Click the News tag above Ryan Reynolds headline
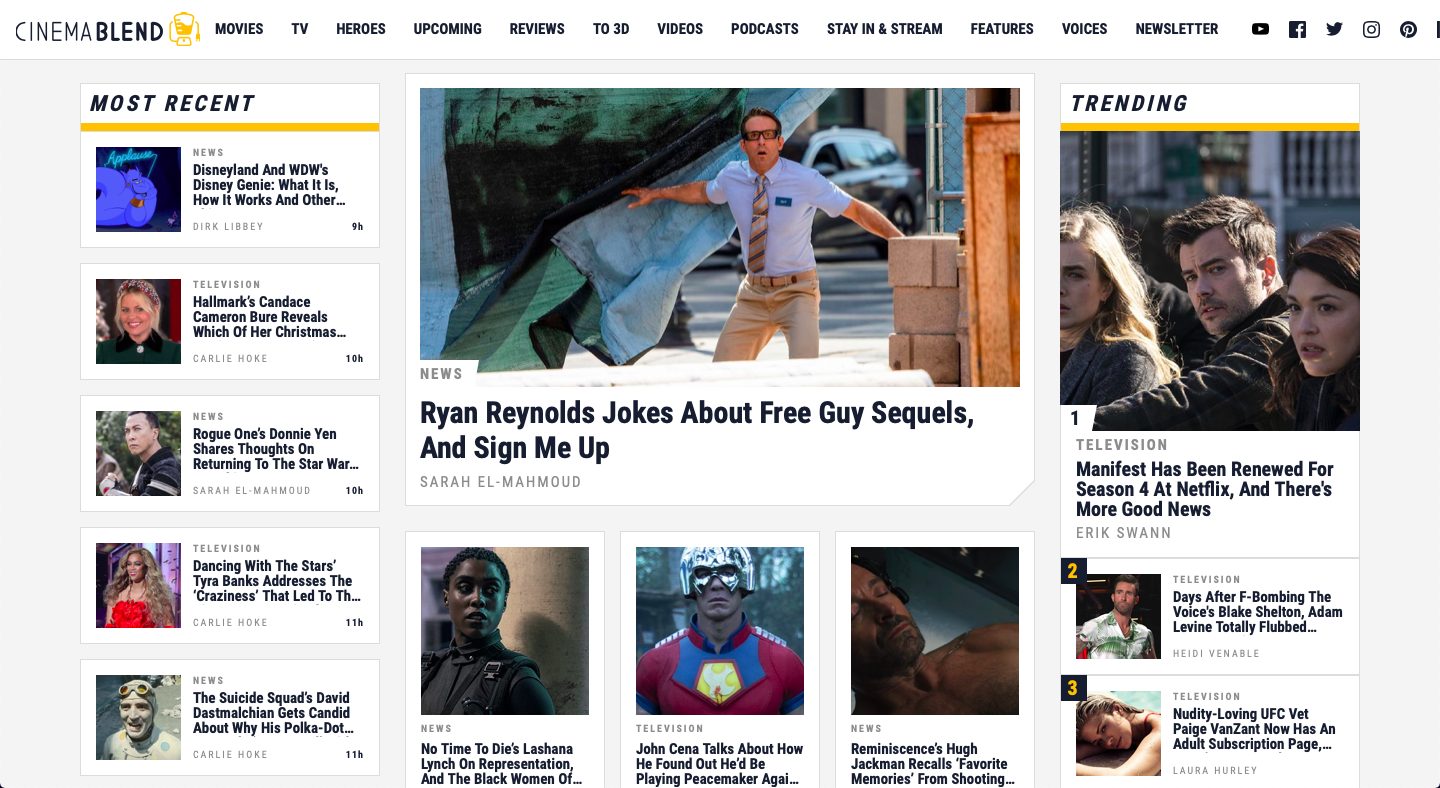1440x788 pixels. (441, 374)
